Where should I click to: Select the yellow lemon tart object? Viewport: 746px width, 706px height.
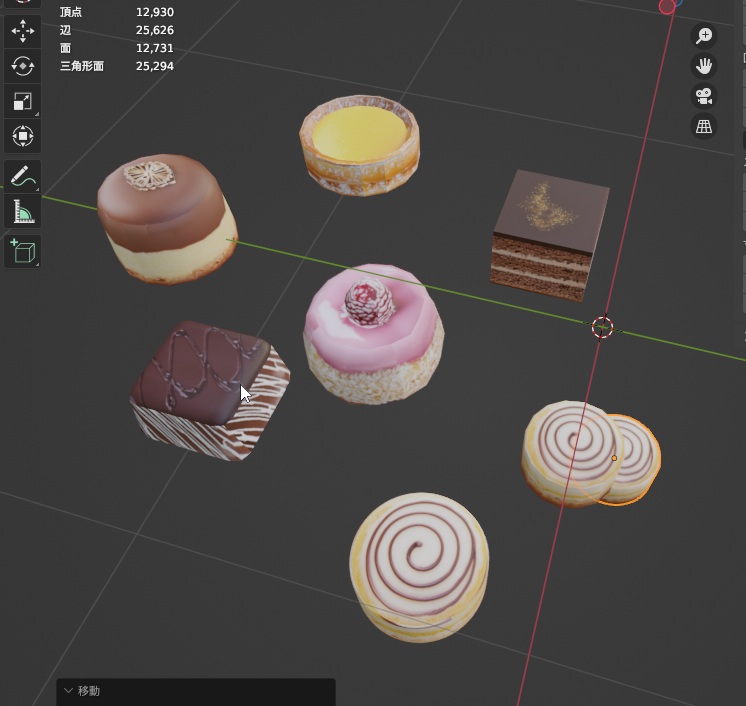click(360, 143)
